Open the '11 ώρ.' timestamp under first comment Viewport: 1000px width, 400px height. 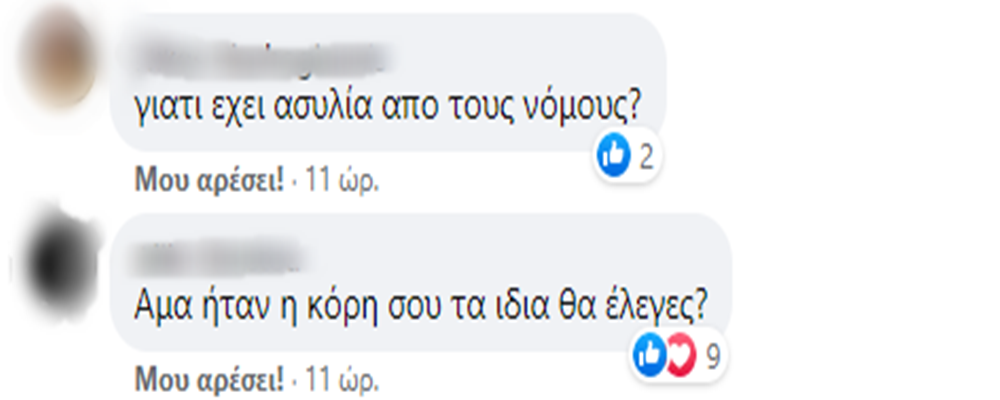342,181
